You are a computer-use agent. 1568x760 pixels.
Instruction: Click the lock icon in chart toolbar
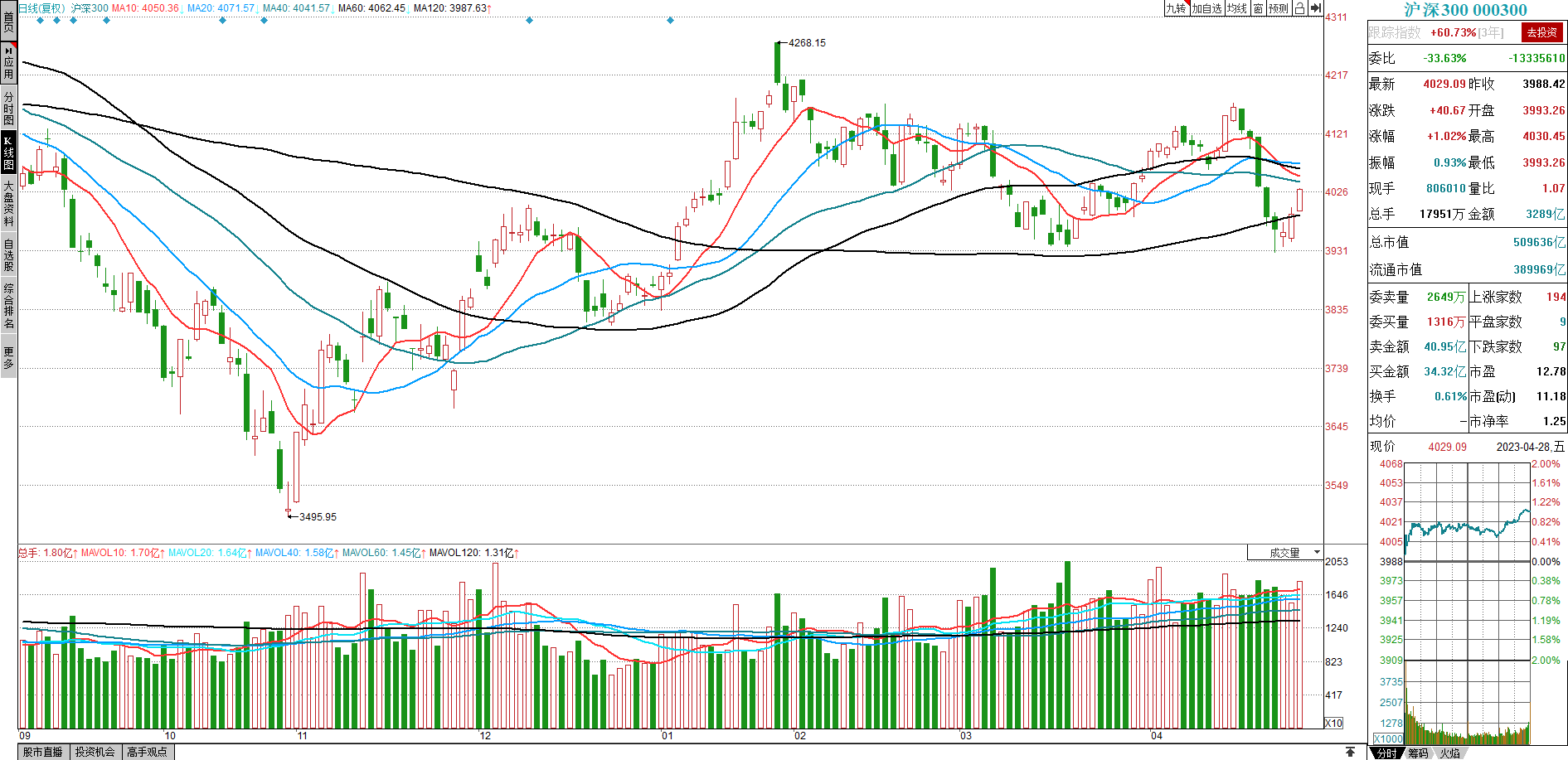tap(1299, 8)
